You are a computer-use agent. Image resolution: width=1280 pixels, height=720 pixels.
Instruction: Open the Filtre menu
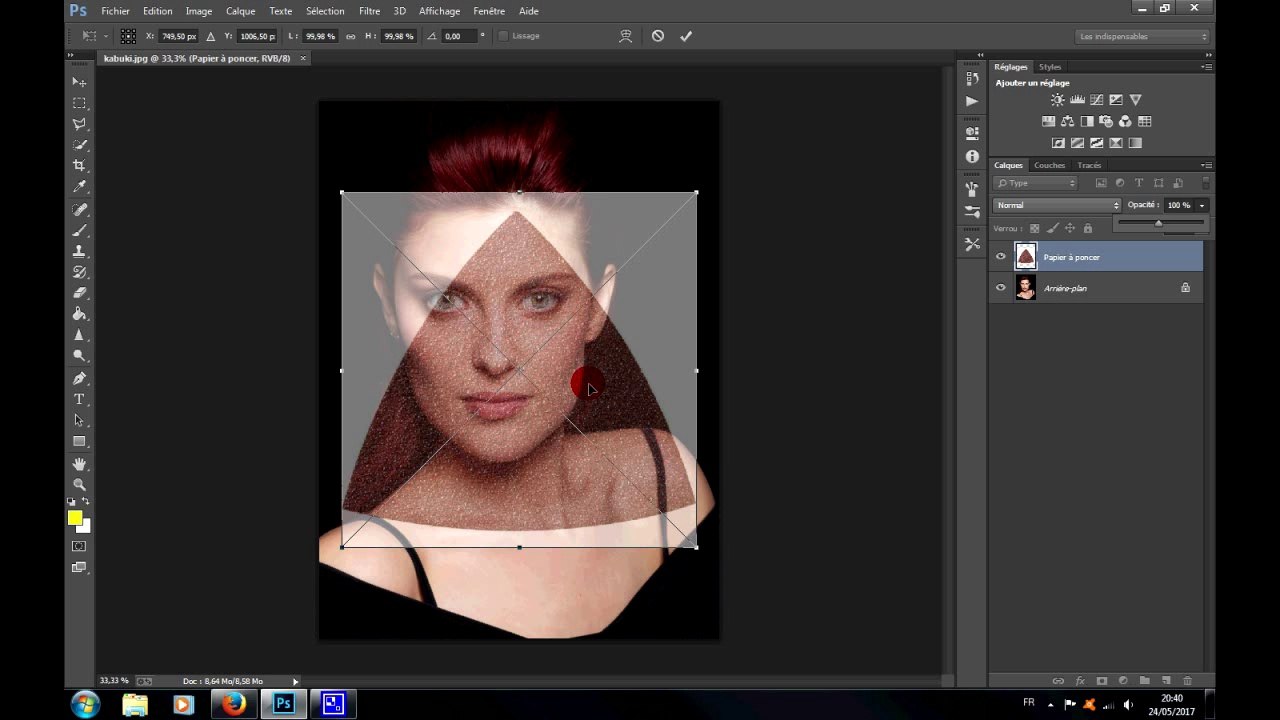coord(369,11)
